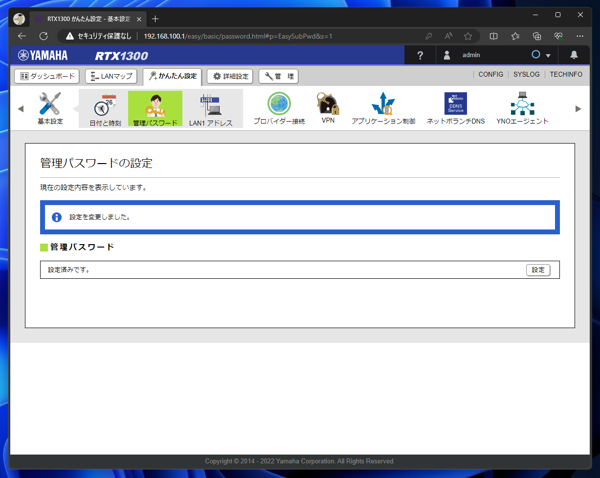600x478 pixels.
Task: Reload the page in browser
Action: [44, 36]
